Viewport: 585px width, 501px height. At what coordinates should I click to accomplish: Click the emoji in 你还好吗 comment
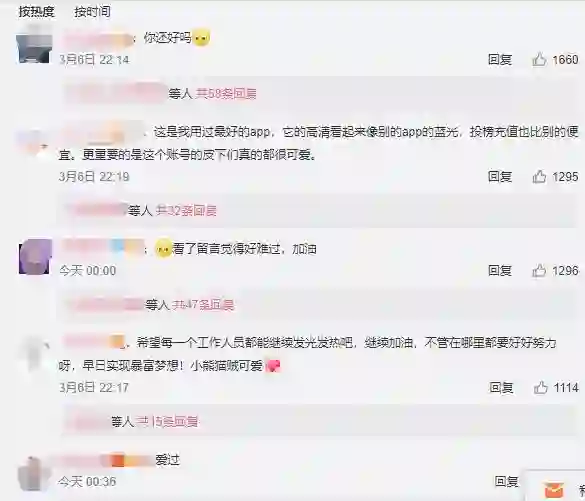(201, 37)
